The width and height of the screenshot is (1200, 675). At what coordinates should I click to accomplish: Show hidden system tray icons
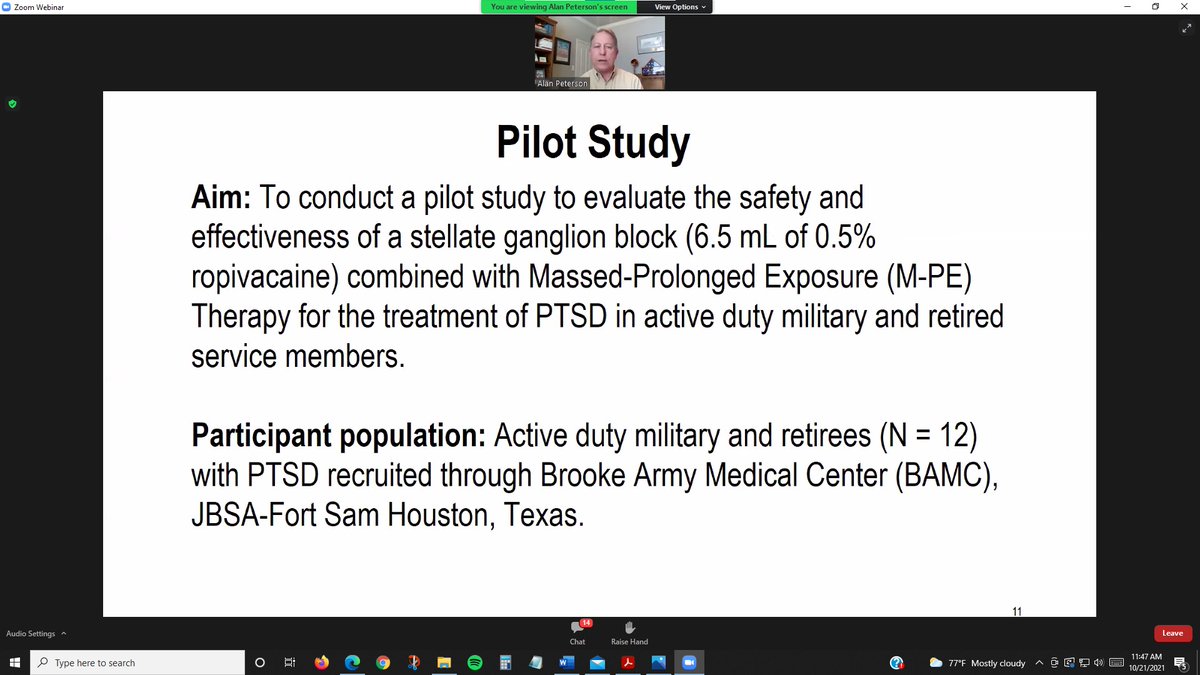[x=1040, y=663]
